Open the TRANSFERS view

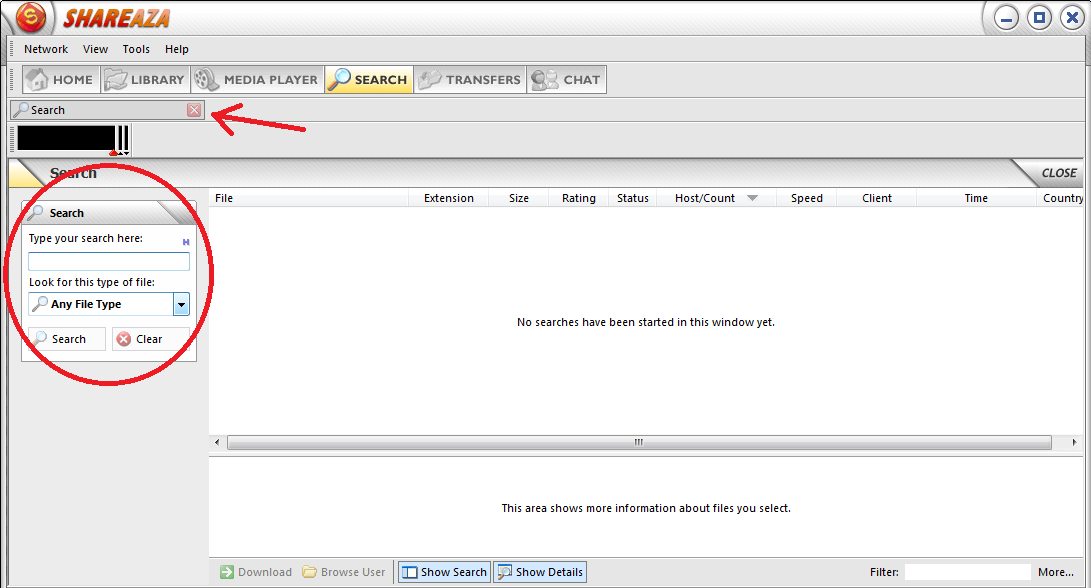[470, 79]
